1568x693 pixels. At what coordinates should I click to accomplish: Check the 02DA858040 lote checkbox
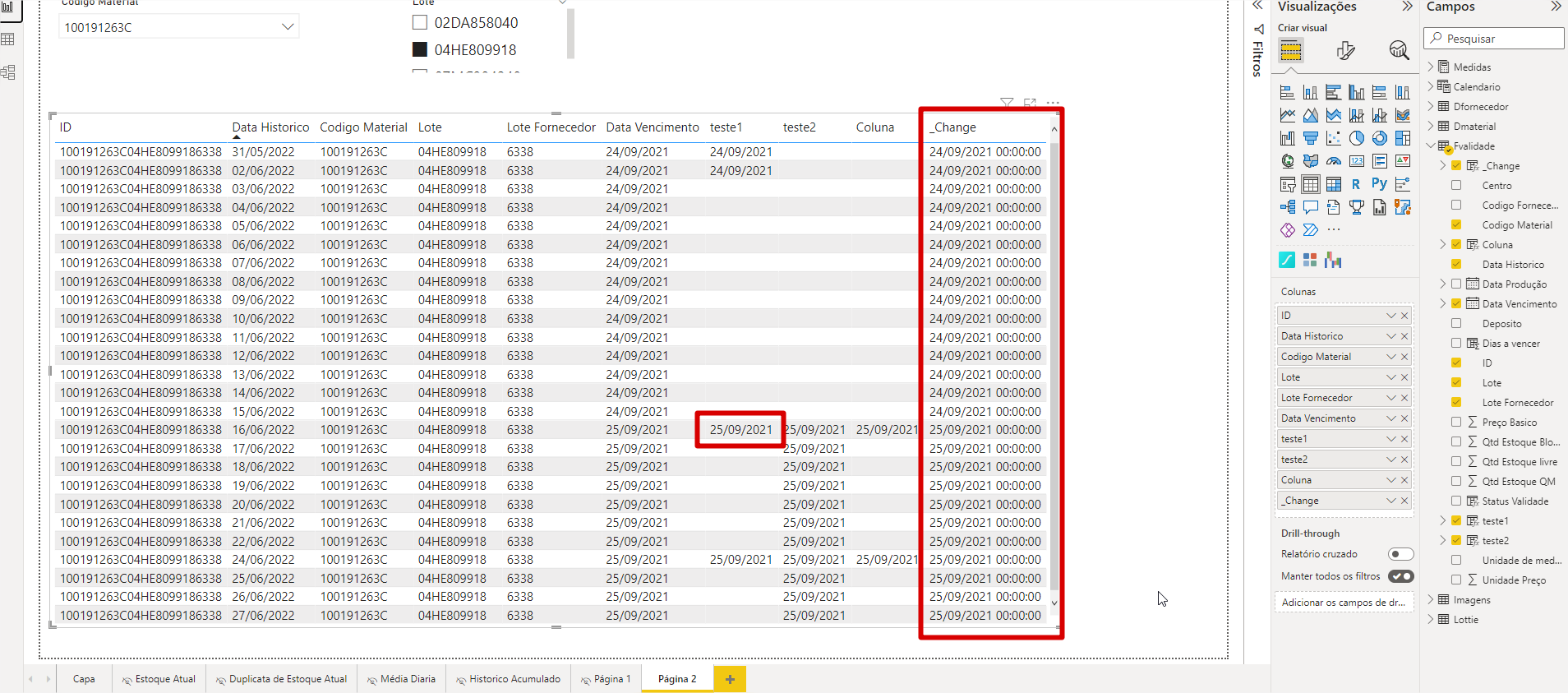pyautogui.click(x=420, y=23)
